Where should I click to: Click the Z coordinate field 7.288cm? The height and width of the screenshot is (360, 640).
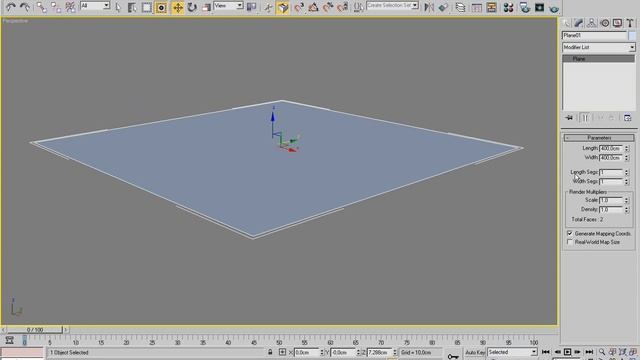click(x=379, y=352)
